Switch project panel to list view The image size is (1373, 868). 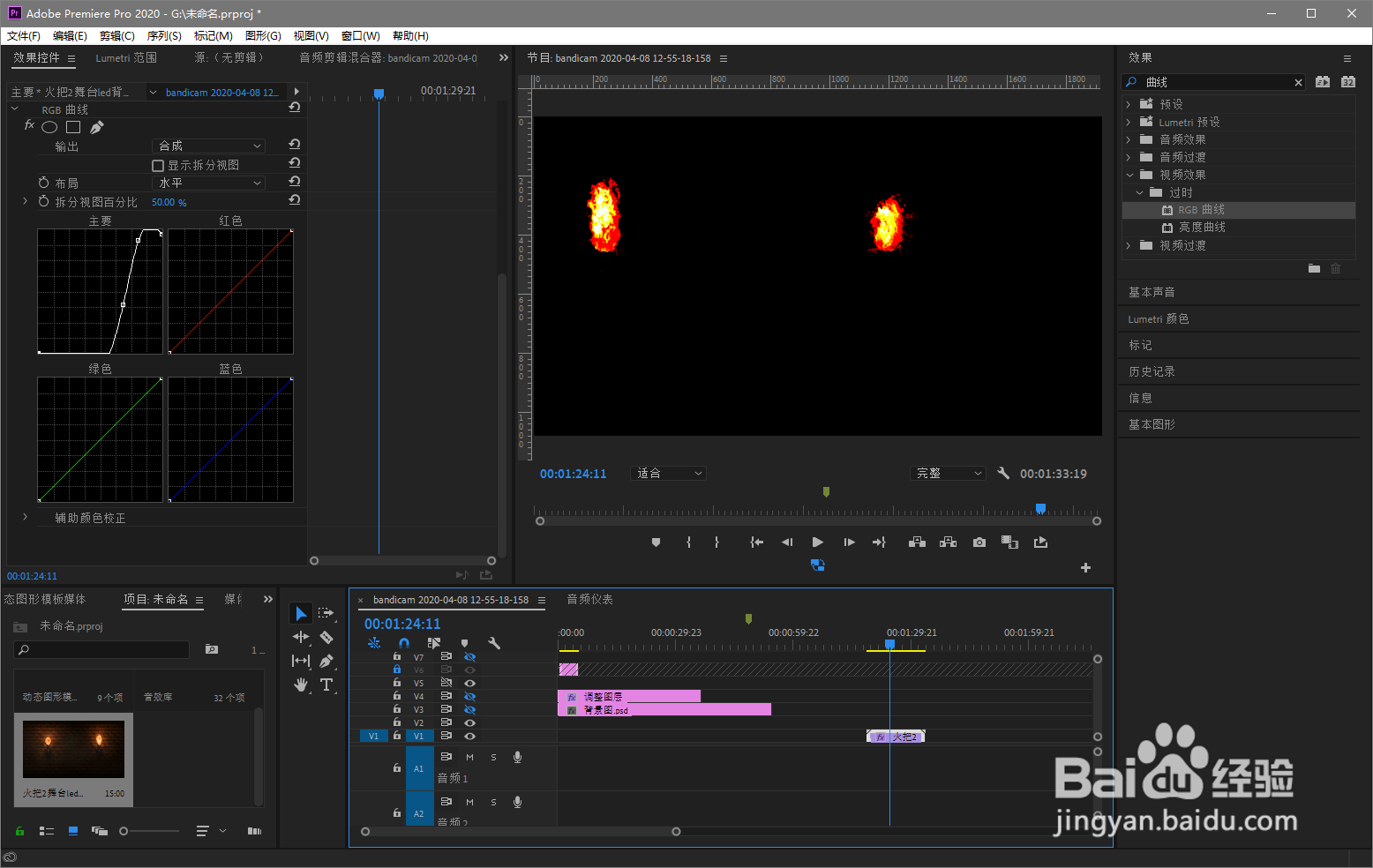[47, 831]
